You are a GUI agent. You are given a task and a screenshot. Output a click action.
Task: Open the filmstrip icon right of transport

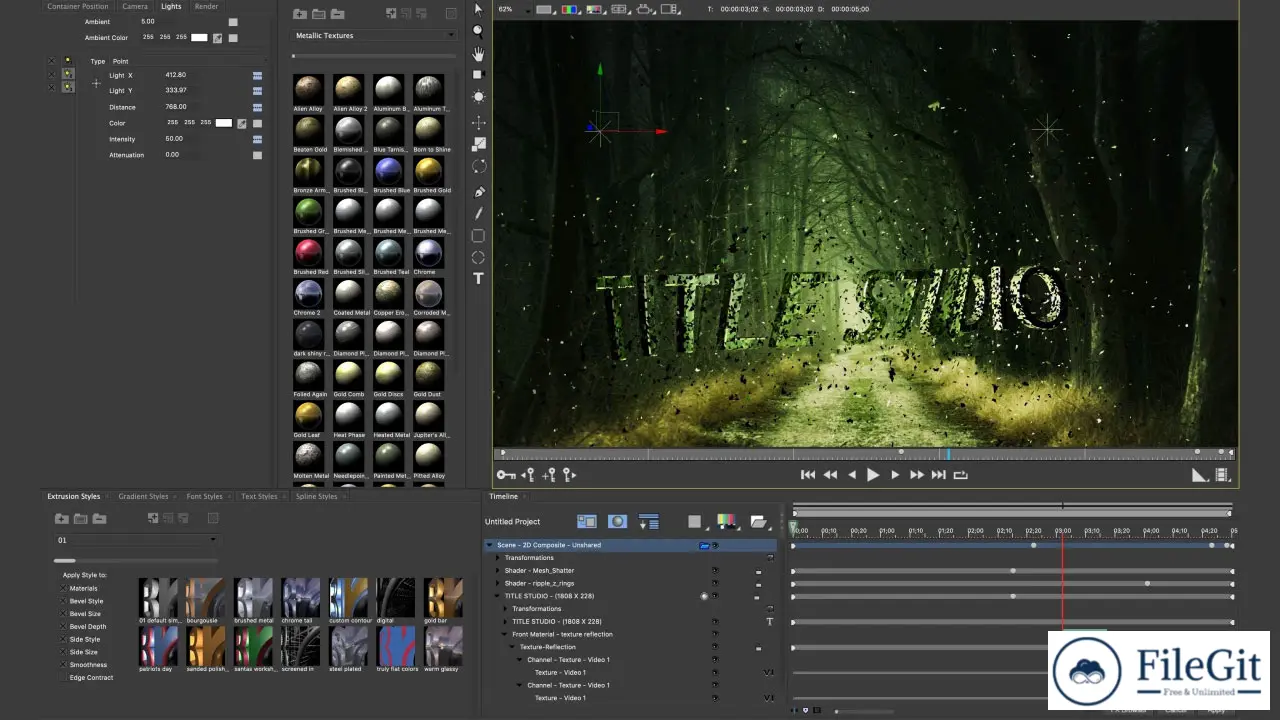point(1222,475)
